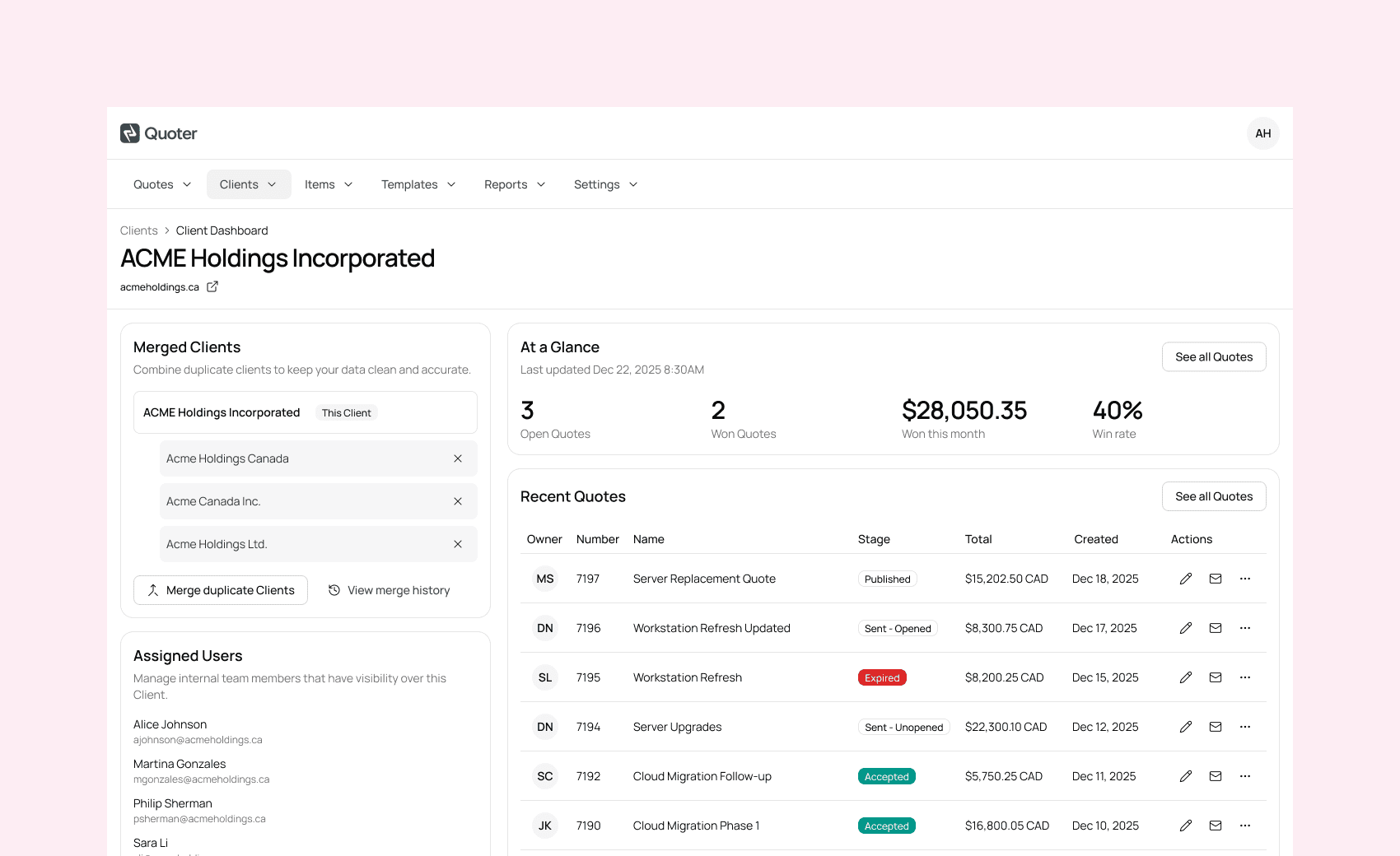Open the acmeholdings.ca website link
Screen dimensions: 1400x856
(x=160, y=287)
